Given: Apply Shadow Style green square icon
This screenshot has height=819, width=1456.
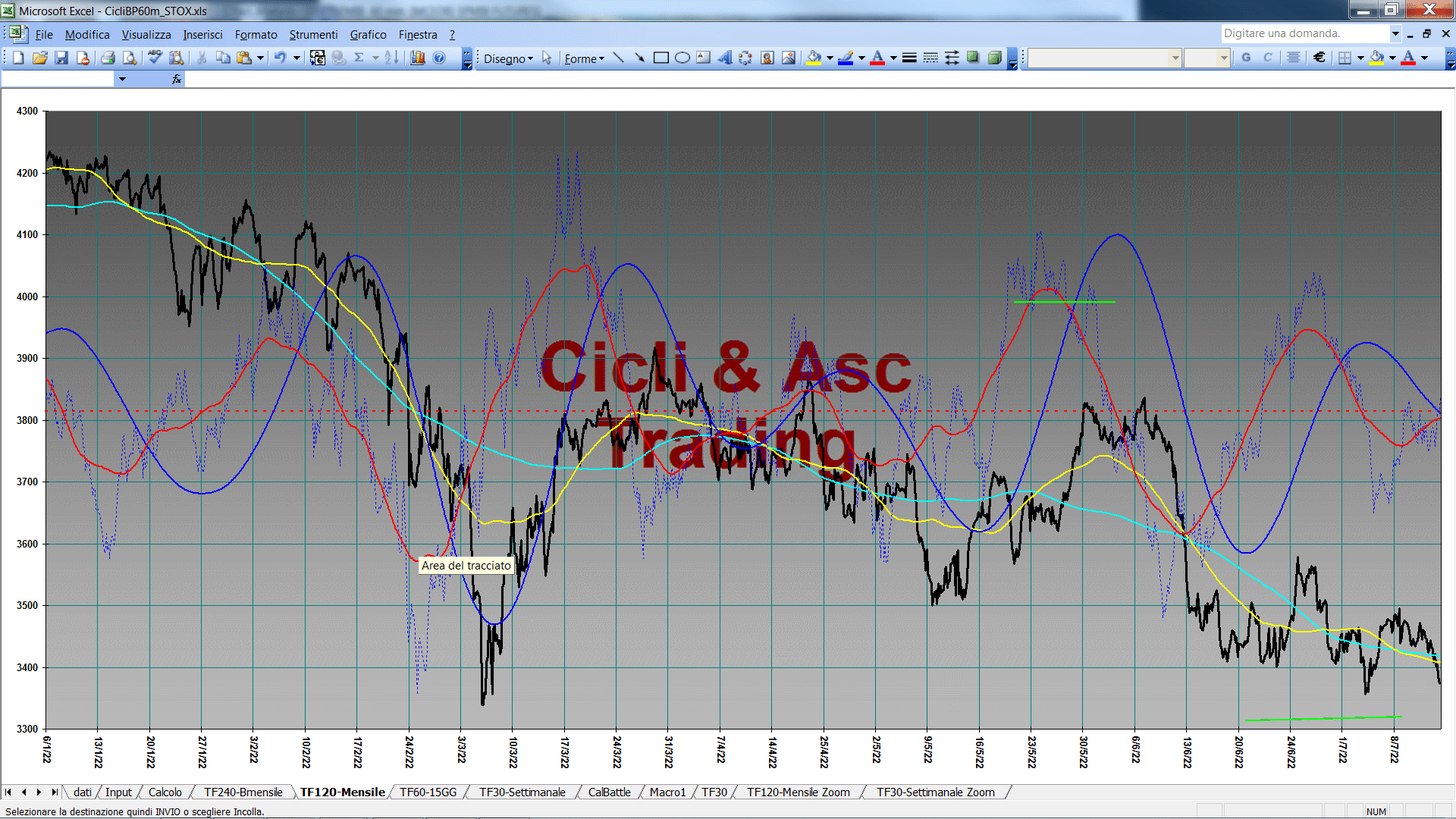Looking at the screenshot, I should coord(973,58).
